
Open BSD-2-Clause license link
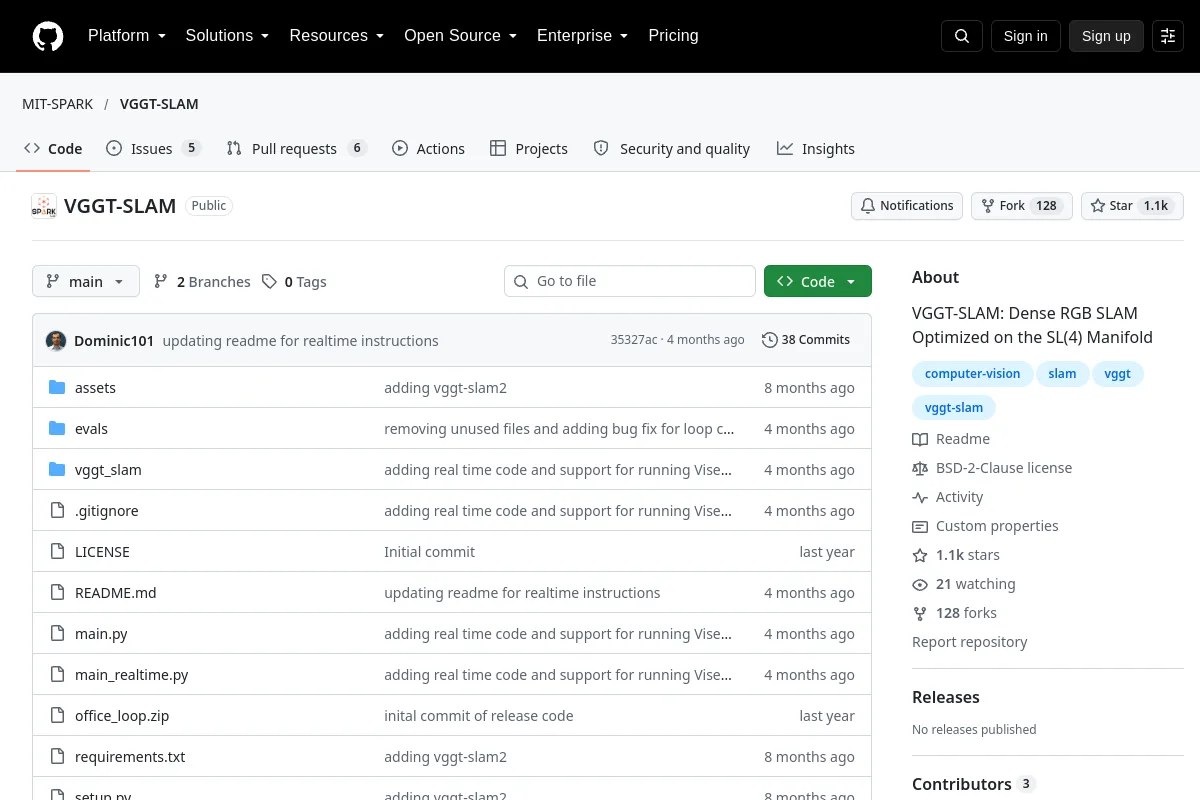click(x=992, y=468)
